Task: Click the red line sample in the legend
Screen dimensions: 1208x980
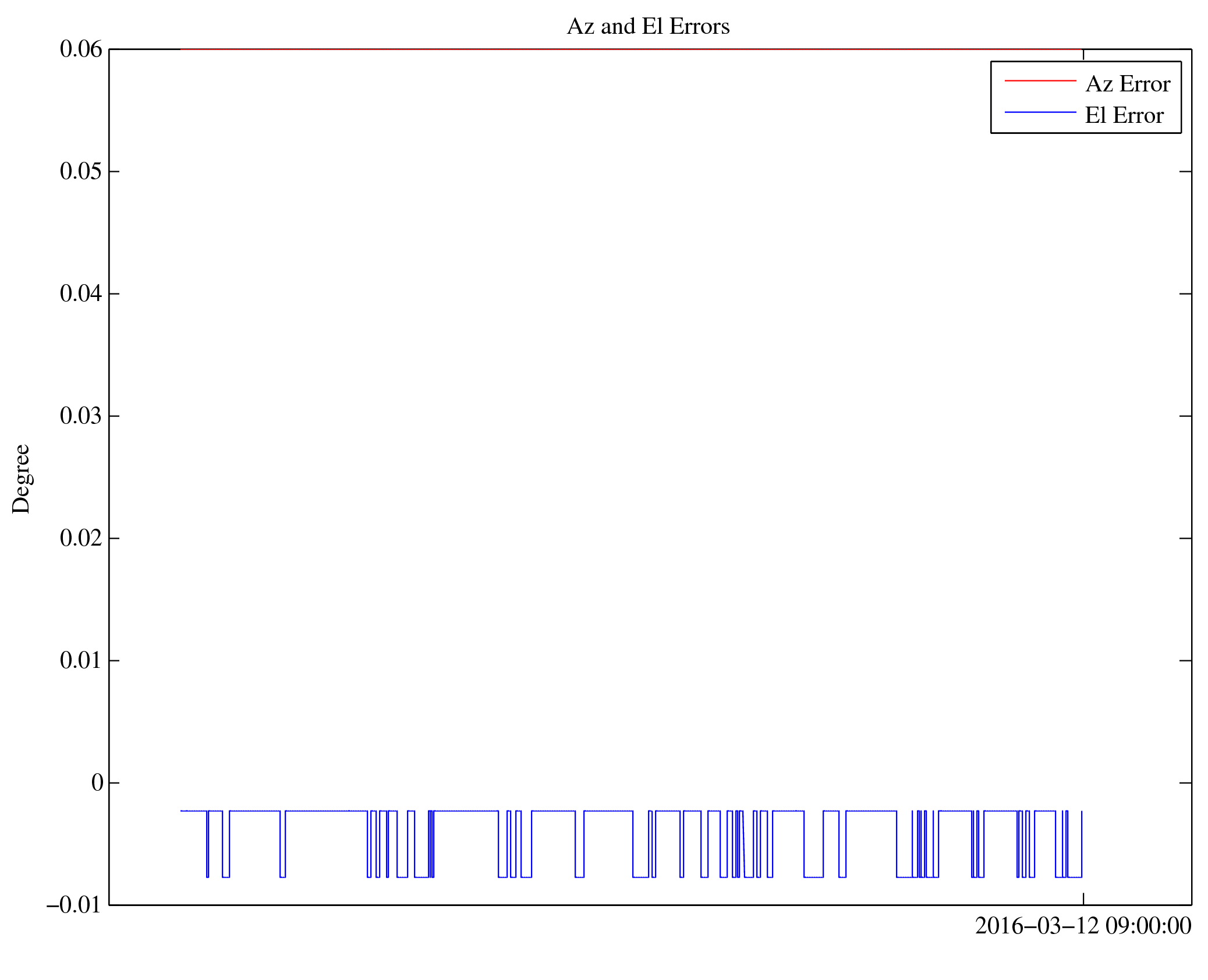Action: click(1040, 81)
